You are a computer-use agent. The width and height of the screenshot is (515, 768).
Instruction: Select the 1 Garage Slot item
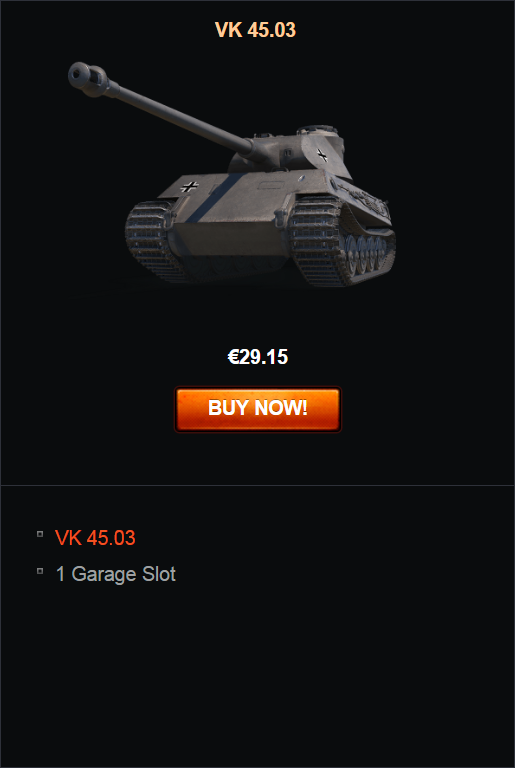click(116, 574)
